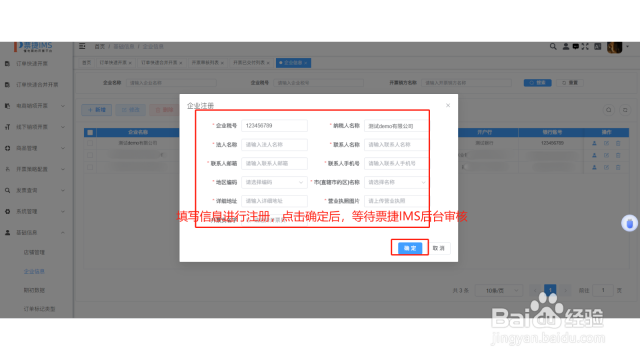640x360 pixels.
Task: Expand 线下销项开票 sidebar menu
Action: pyautogui.click(x=35, y=127)
